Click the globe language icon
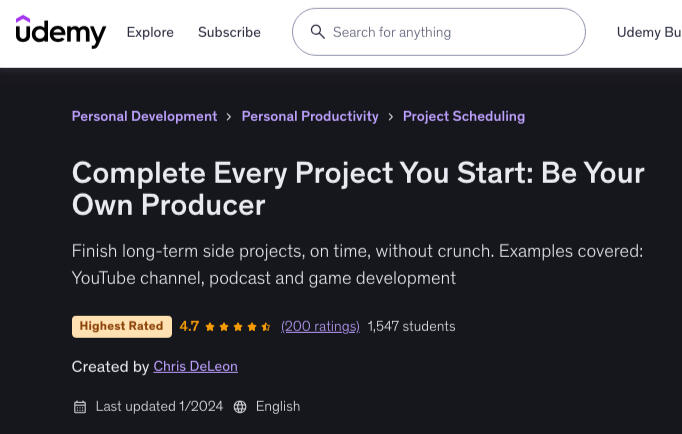The image size is (682, 434). click(x=240, y=407)
